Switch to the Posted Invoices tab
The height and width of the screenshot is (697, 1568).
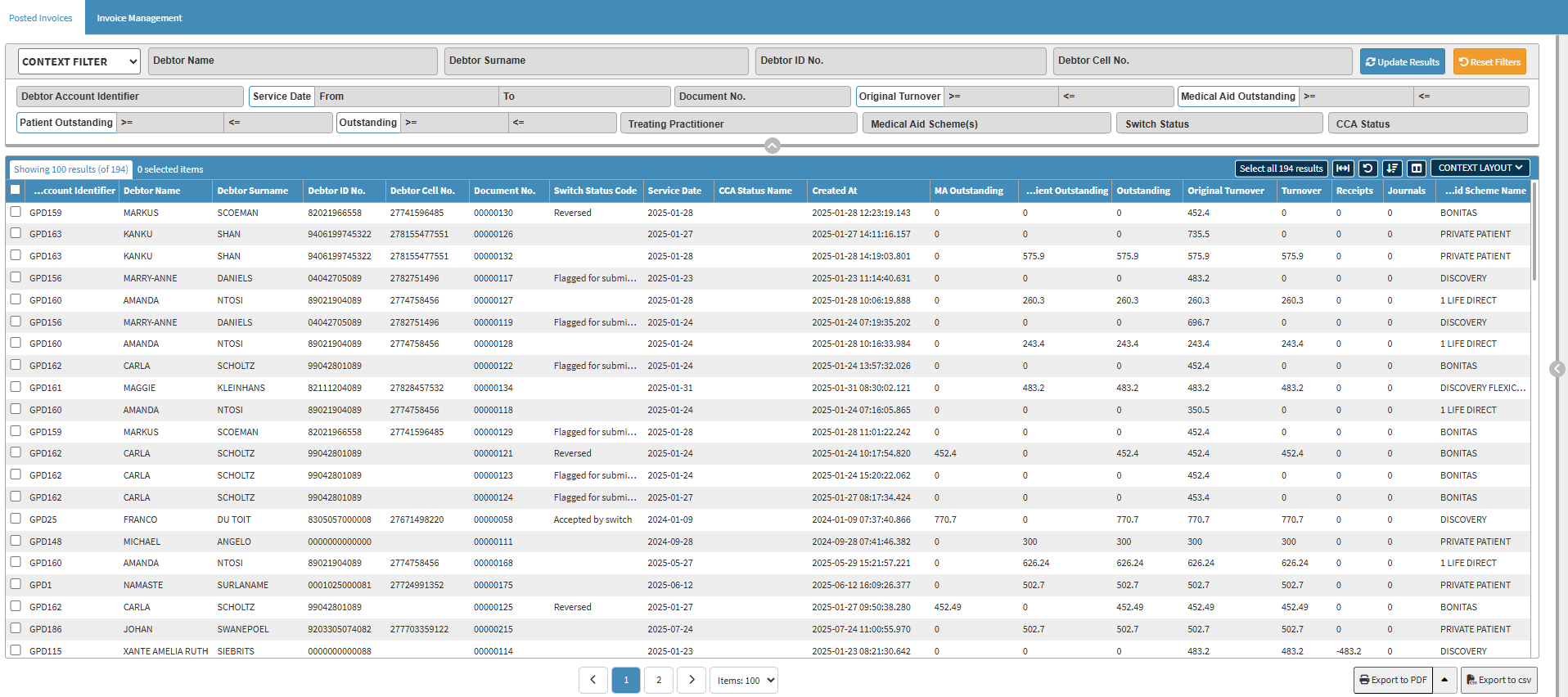pyautogui.click(x=41, y=18)
